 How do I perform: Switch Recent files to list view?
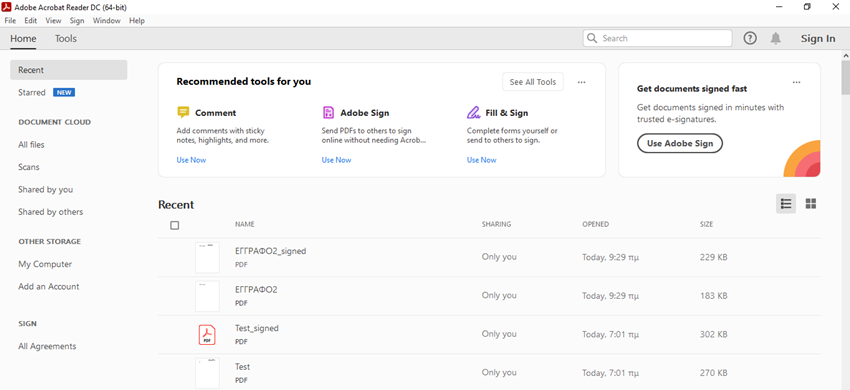(786, 204)
